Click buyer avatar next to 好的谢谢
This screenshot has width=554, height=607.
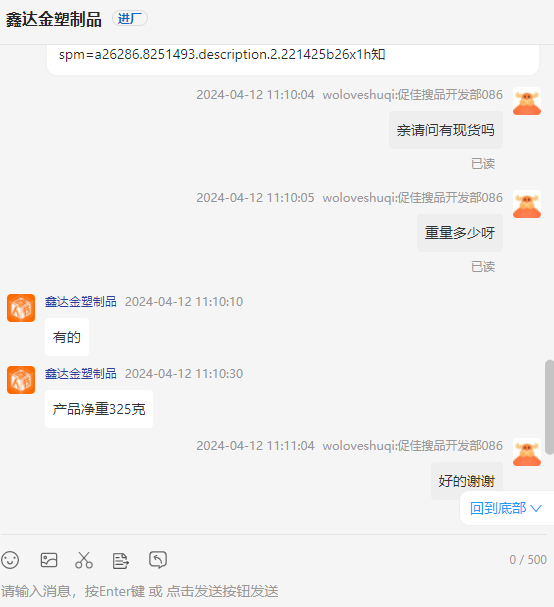(x=527, y=452)
